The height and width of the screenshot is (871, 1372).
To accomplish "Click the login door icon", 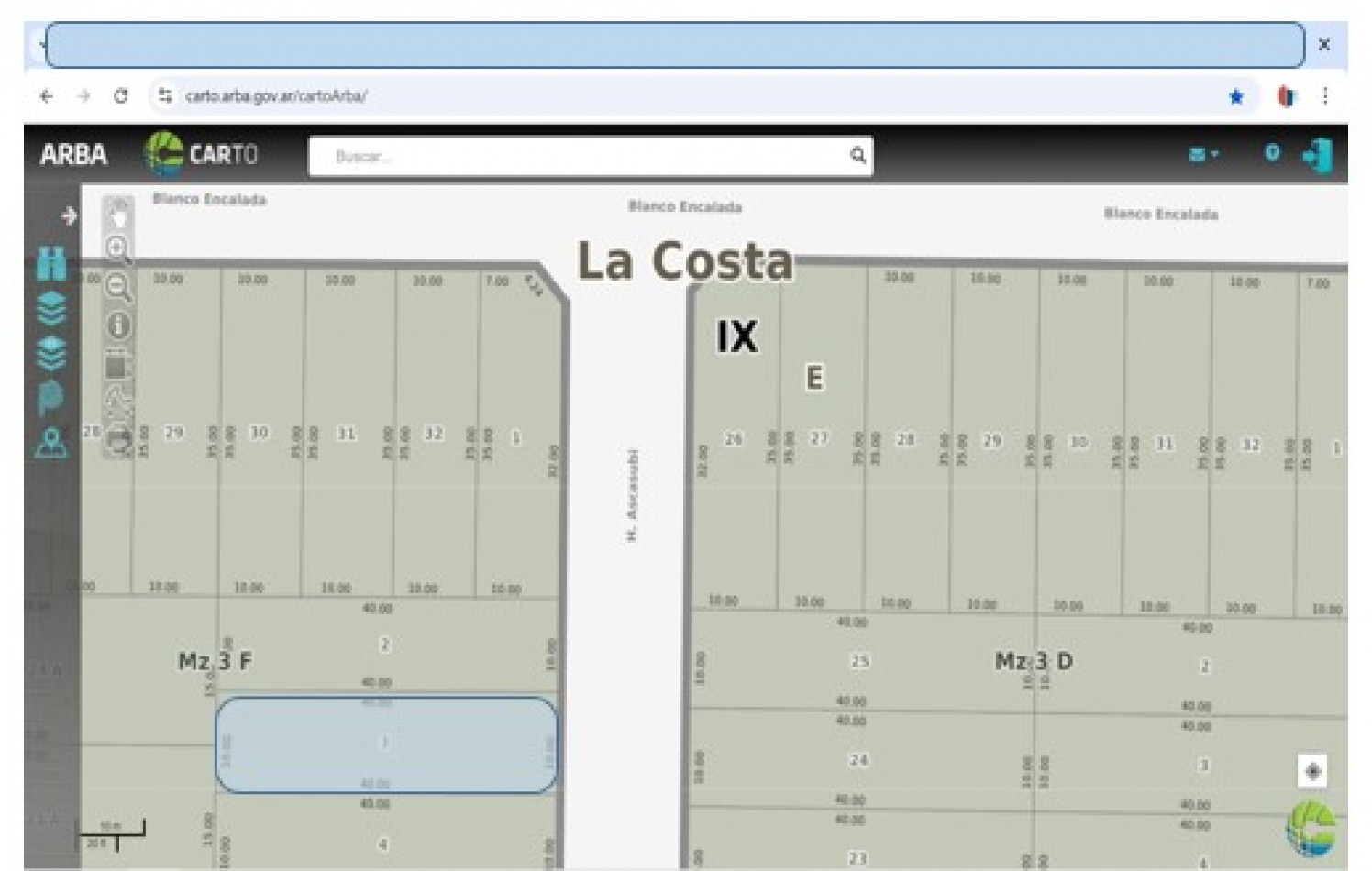I will 1317,156.
